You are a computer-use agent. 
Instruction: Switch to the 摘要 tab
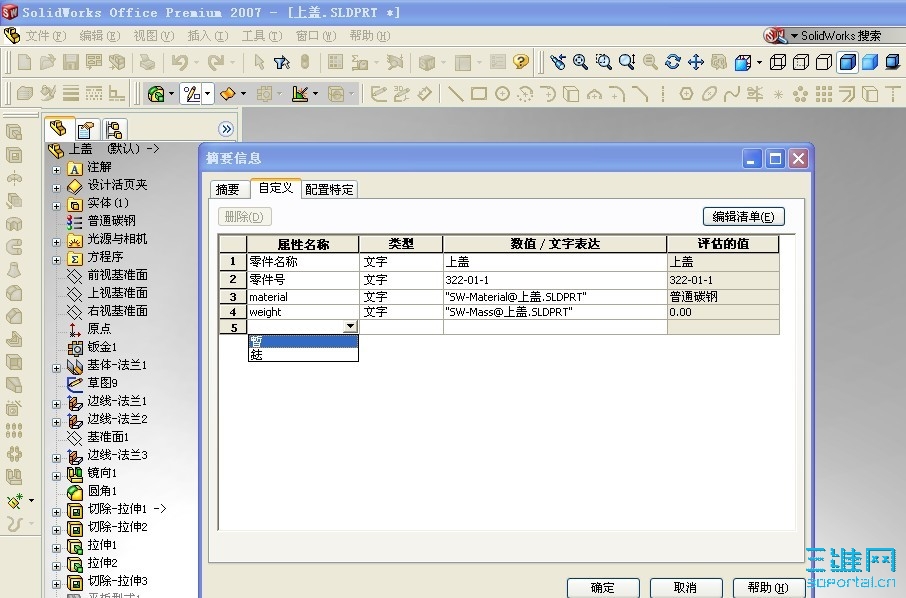click(228, 190)
